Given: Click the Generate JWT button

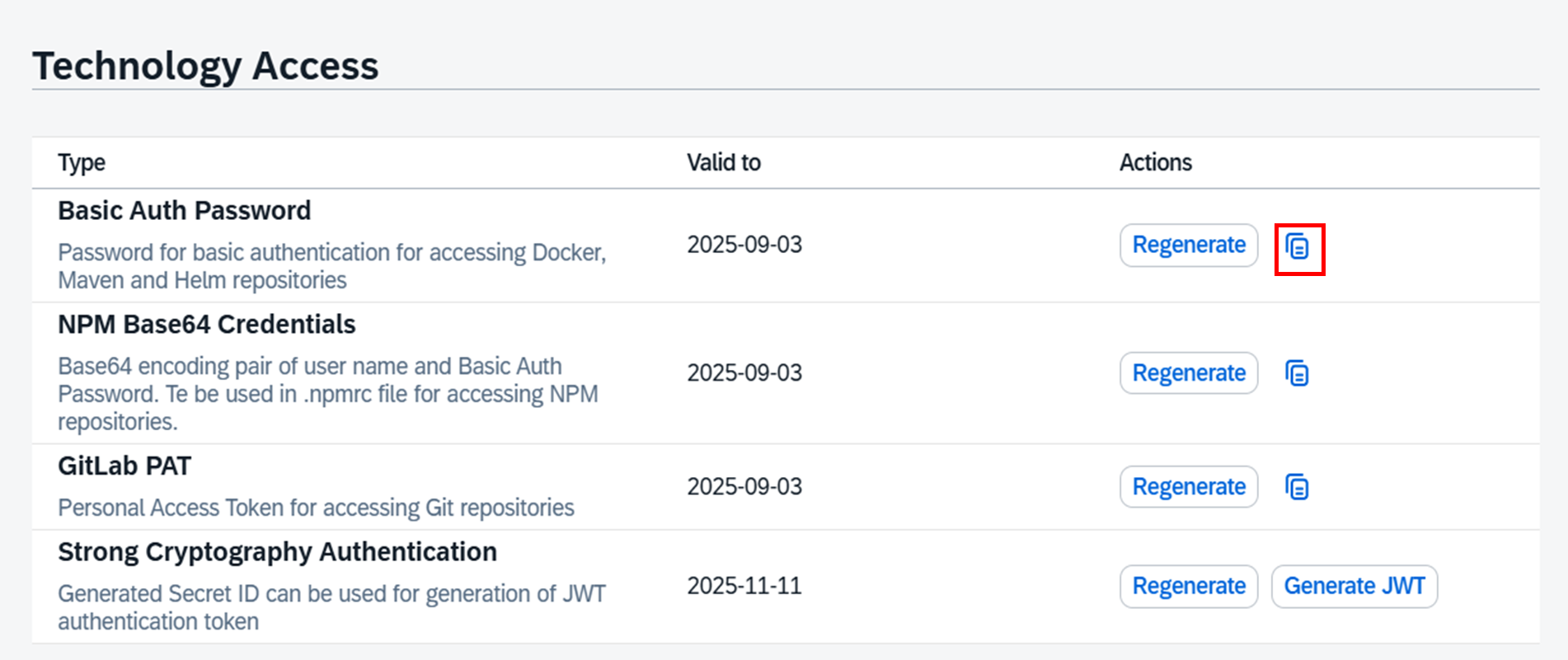Looking at the screenshot, I should coord(1354,586).
